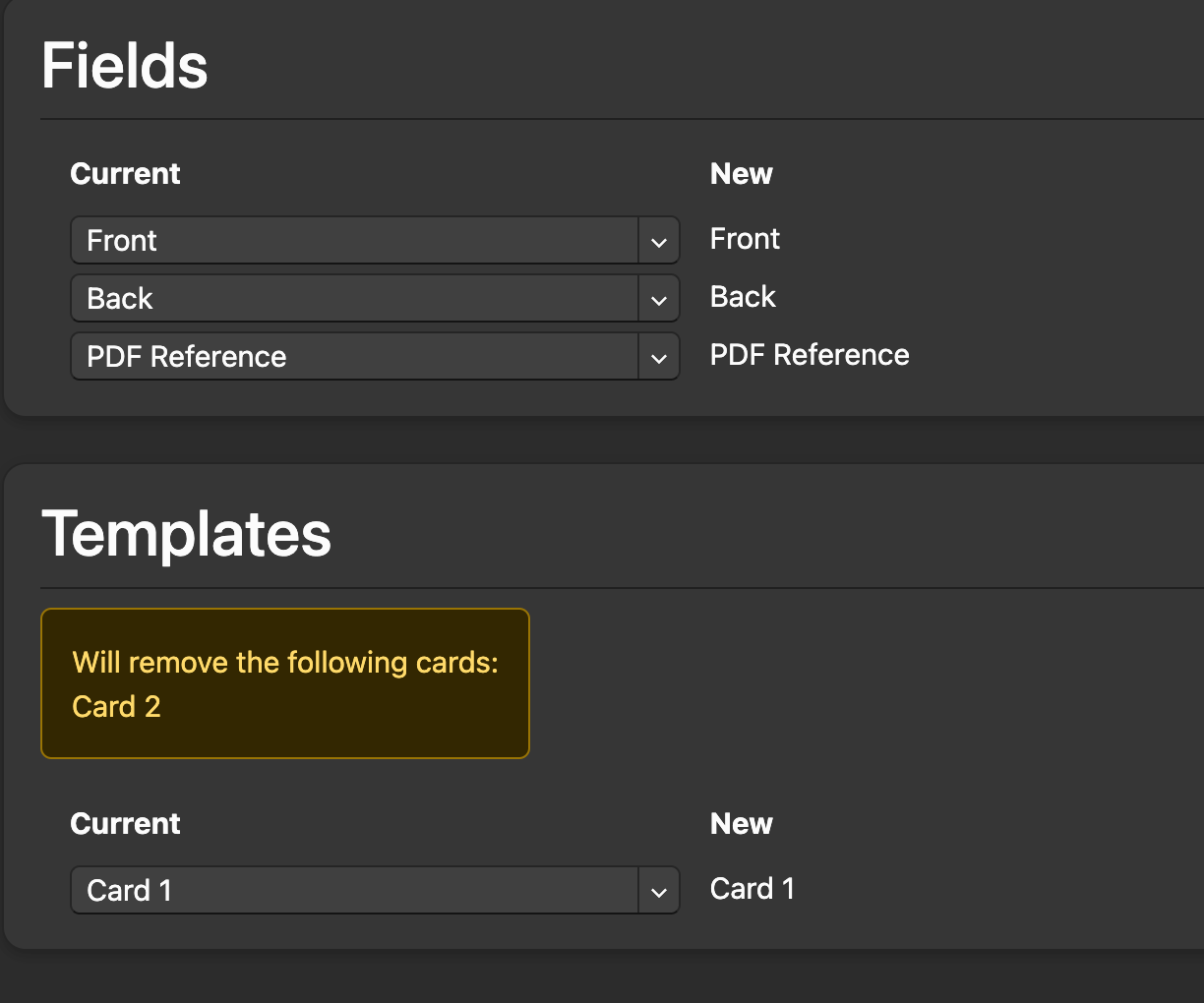Click the chevron on the Card 1 dropdown

[659, 892]
